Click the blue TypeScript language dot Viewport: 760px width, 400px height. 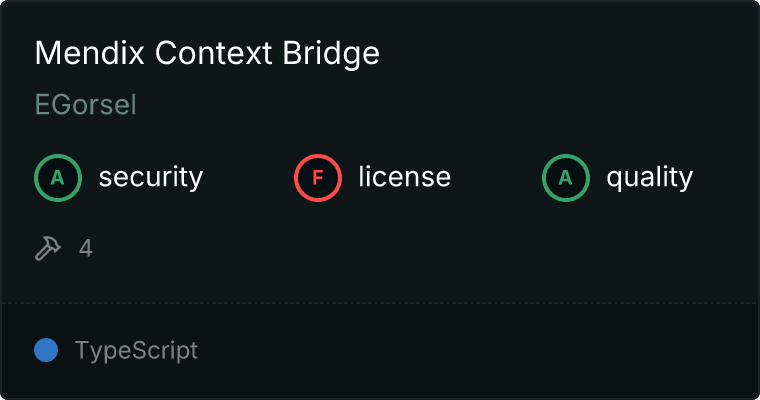click(x=46, y=350)
